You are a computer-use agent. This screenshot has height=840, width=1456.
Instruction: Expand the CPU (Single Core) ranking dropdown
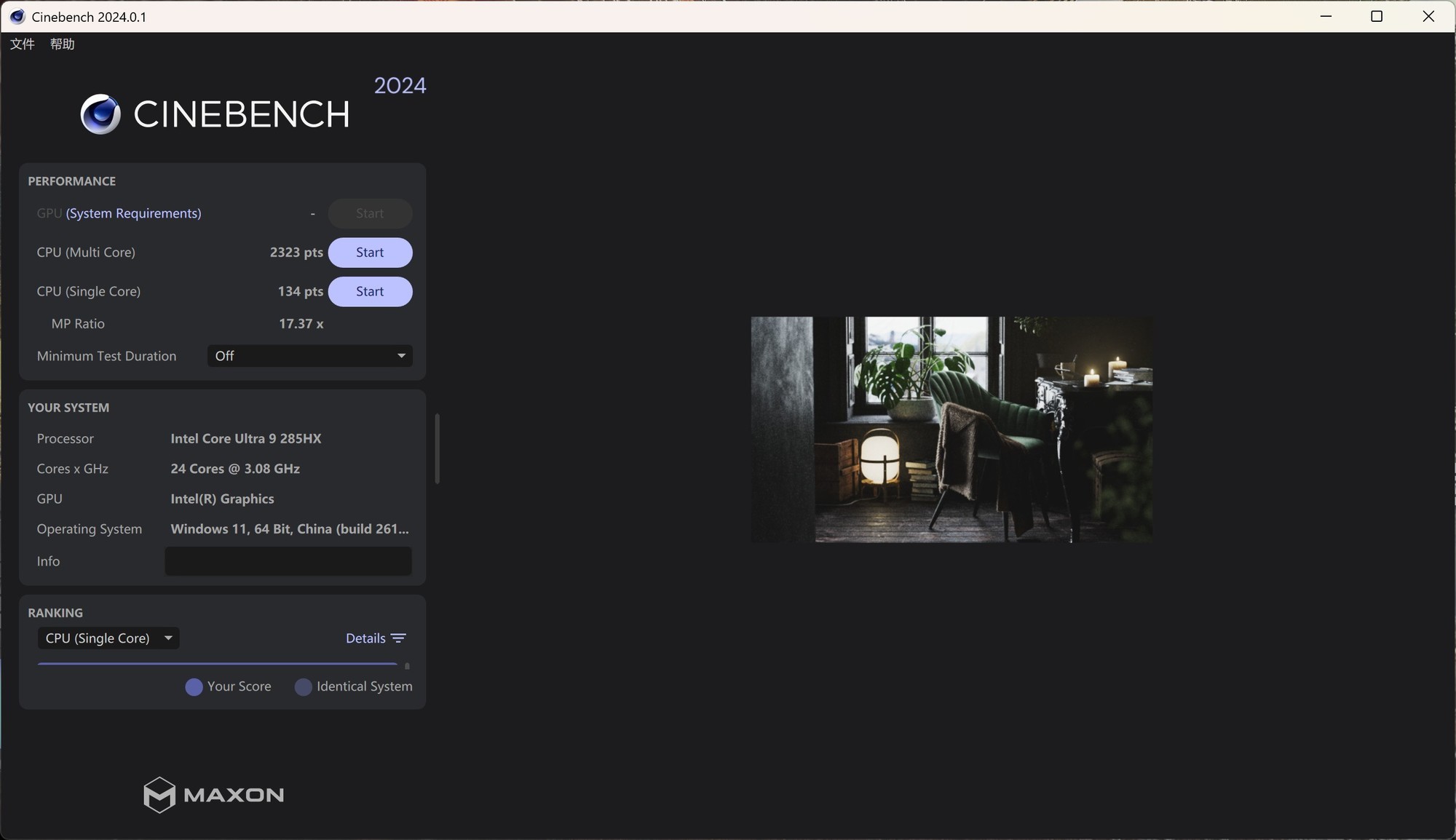[108, 638]
